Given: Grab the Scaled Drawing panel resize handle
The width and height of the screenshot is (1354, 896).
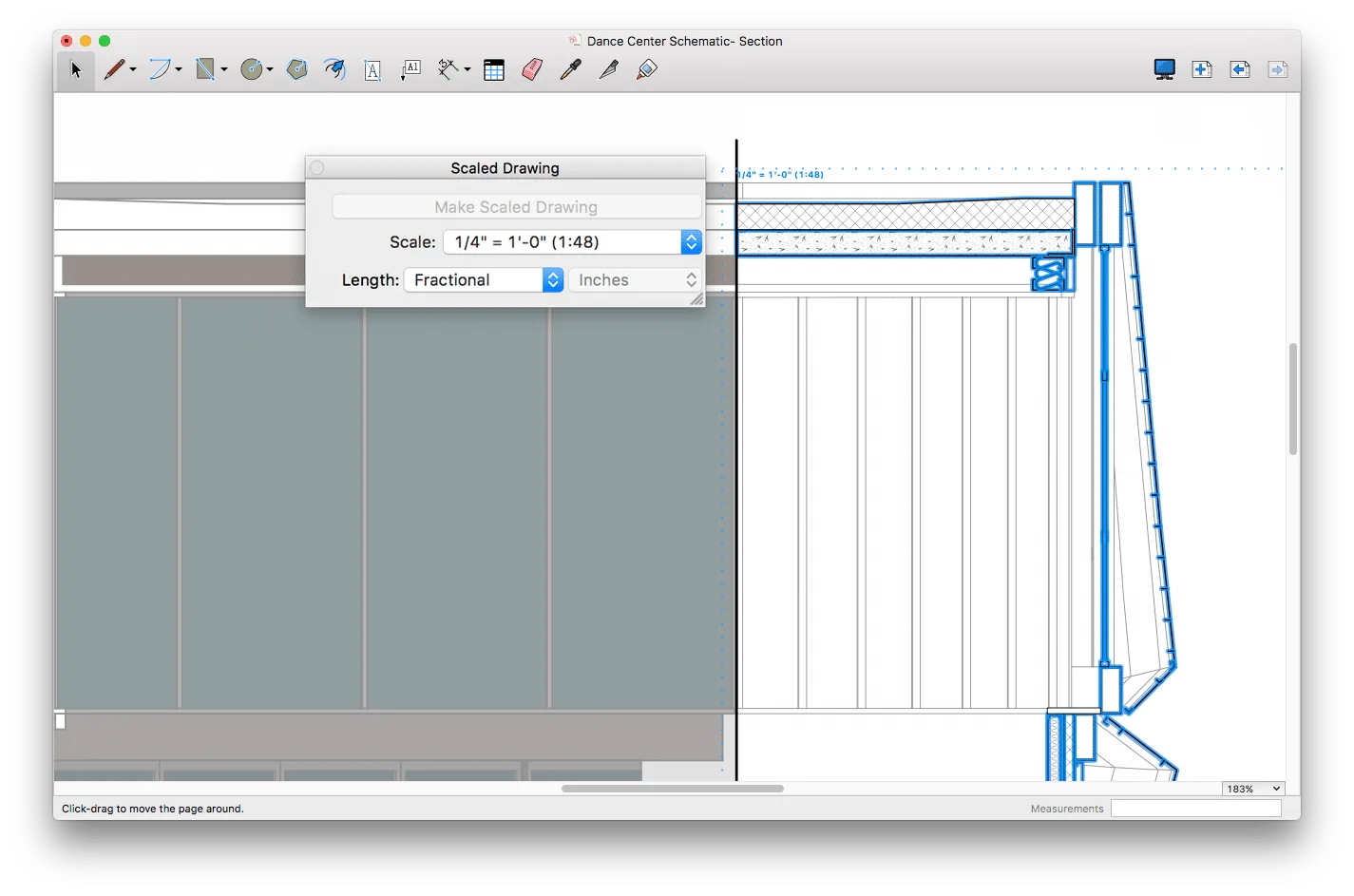Looking at the screenshot, I should (696, 298).
